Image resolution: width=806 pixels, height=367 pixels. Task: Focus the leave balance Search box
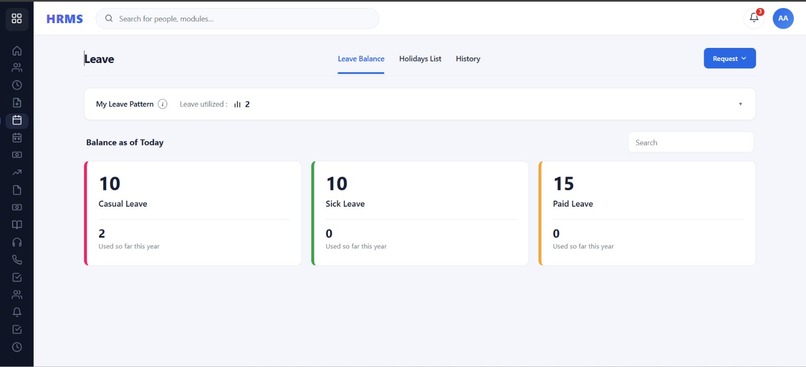pos(690,142)
